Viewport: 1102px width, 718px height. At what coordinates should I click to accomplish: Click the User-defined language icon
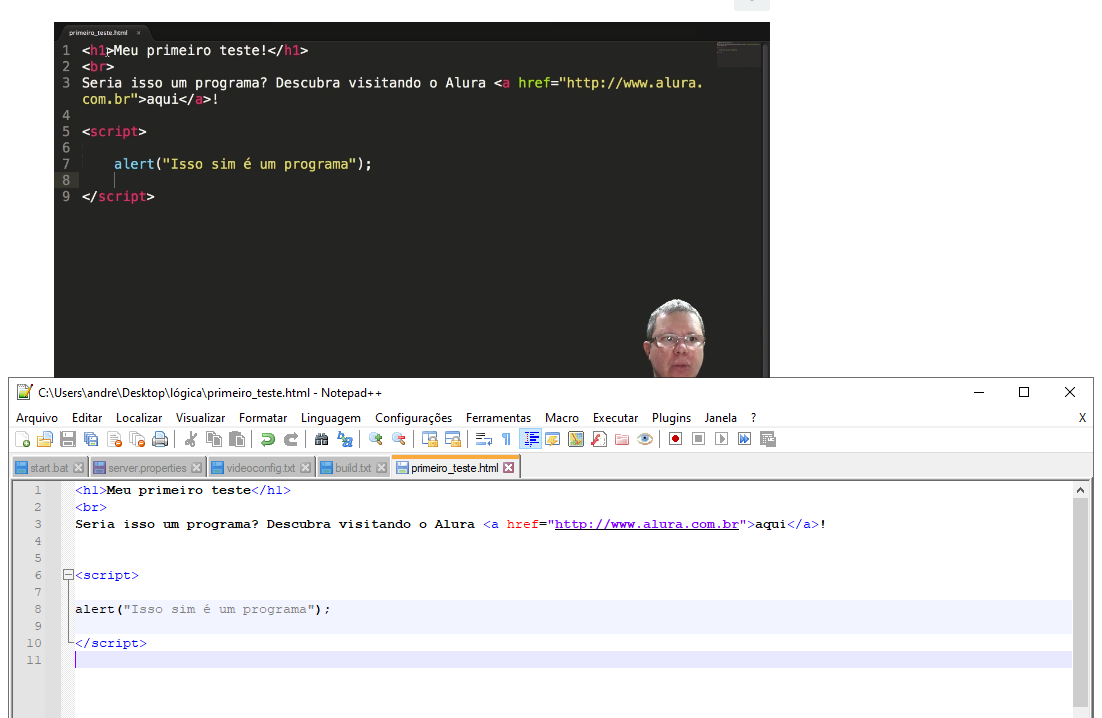552,439
